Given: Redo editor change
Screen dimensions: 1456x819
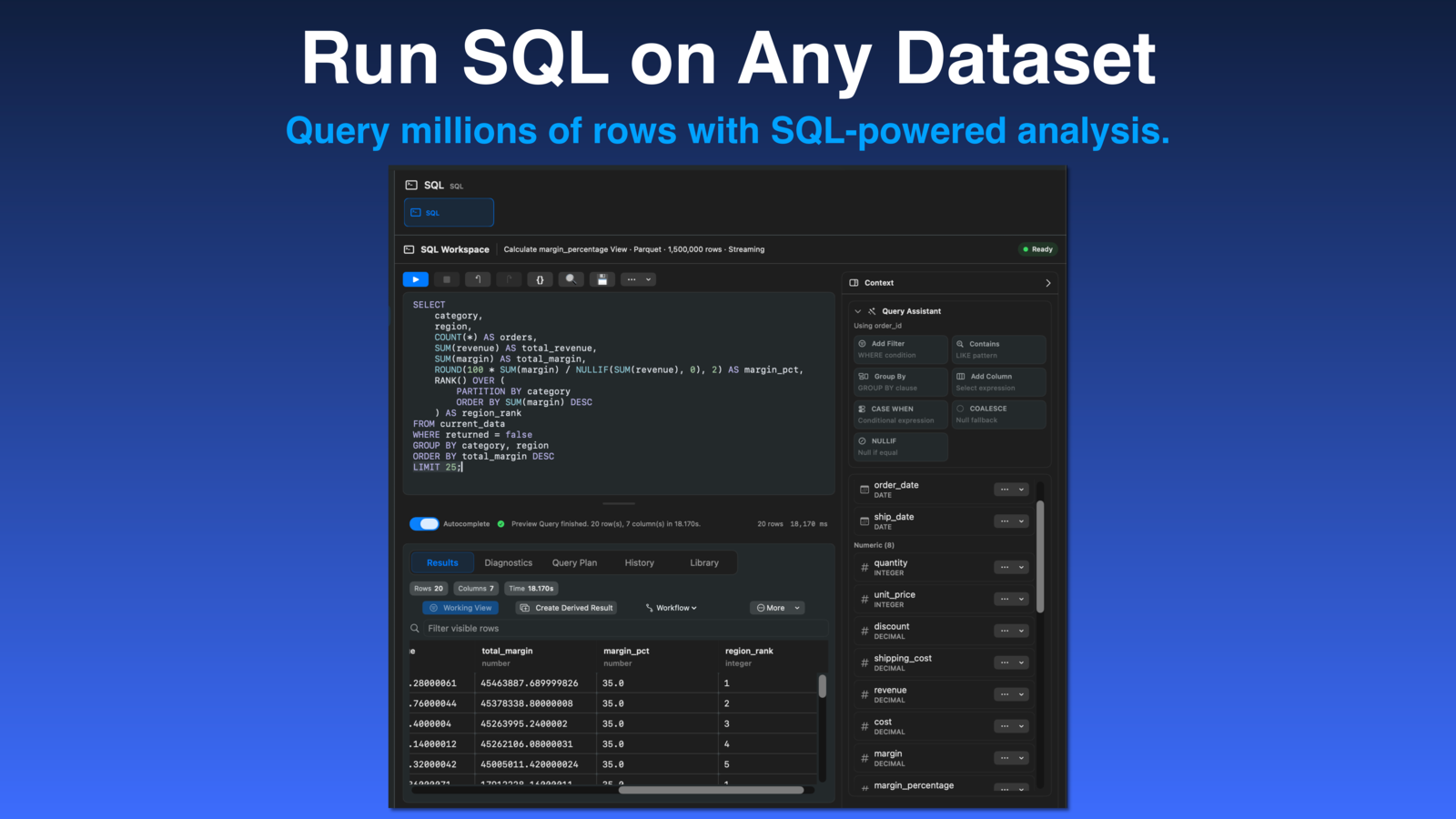Looking at the screenshot, I should point(509,279).
